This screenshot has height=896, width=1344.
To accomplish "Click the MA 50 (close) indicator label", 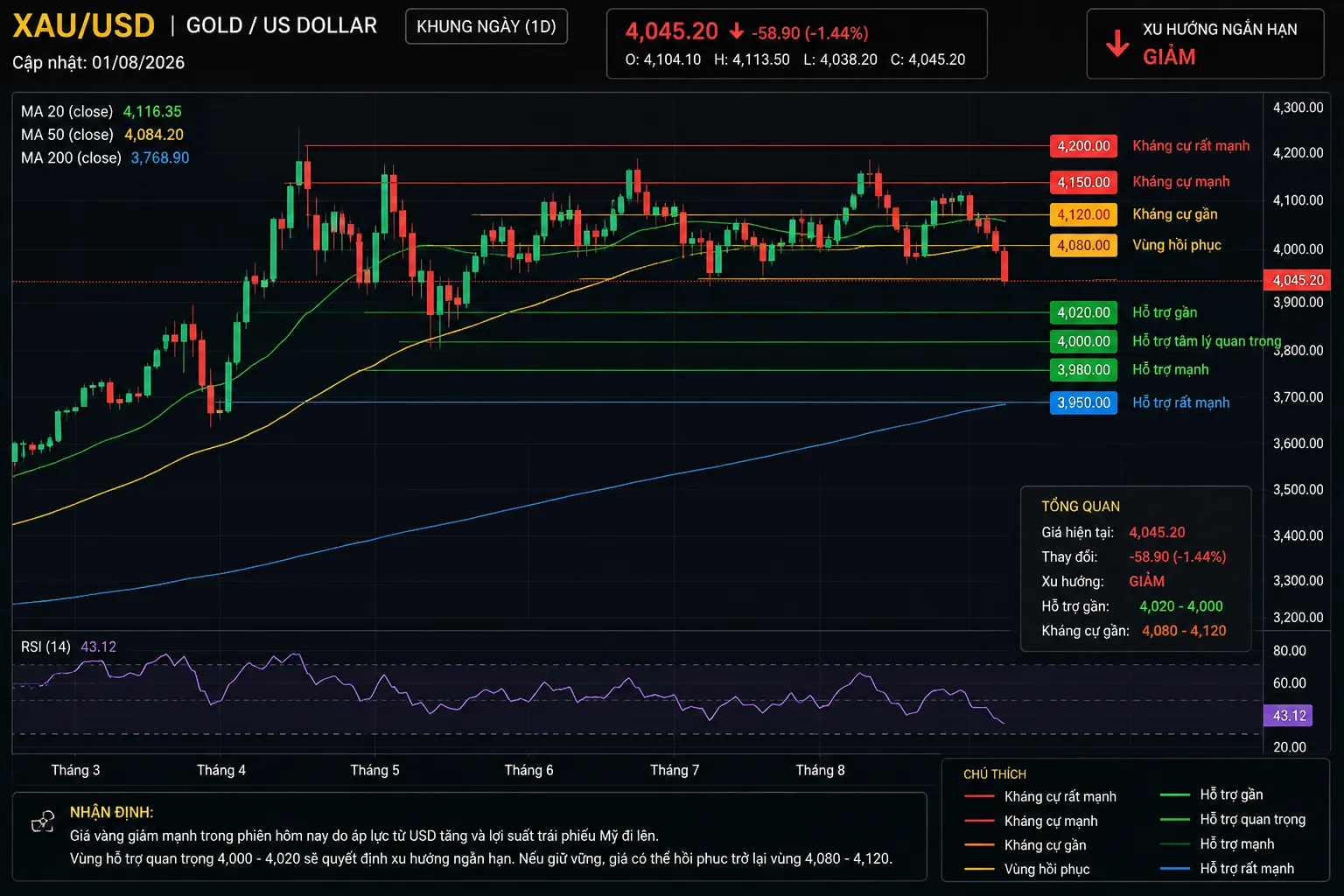I will (x=67, y=135).
